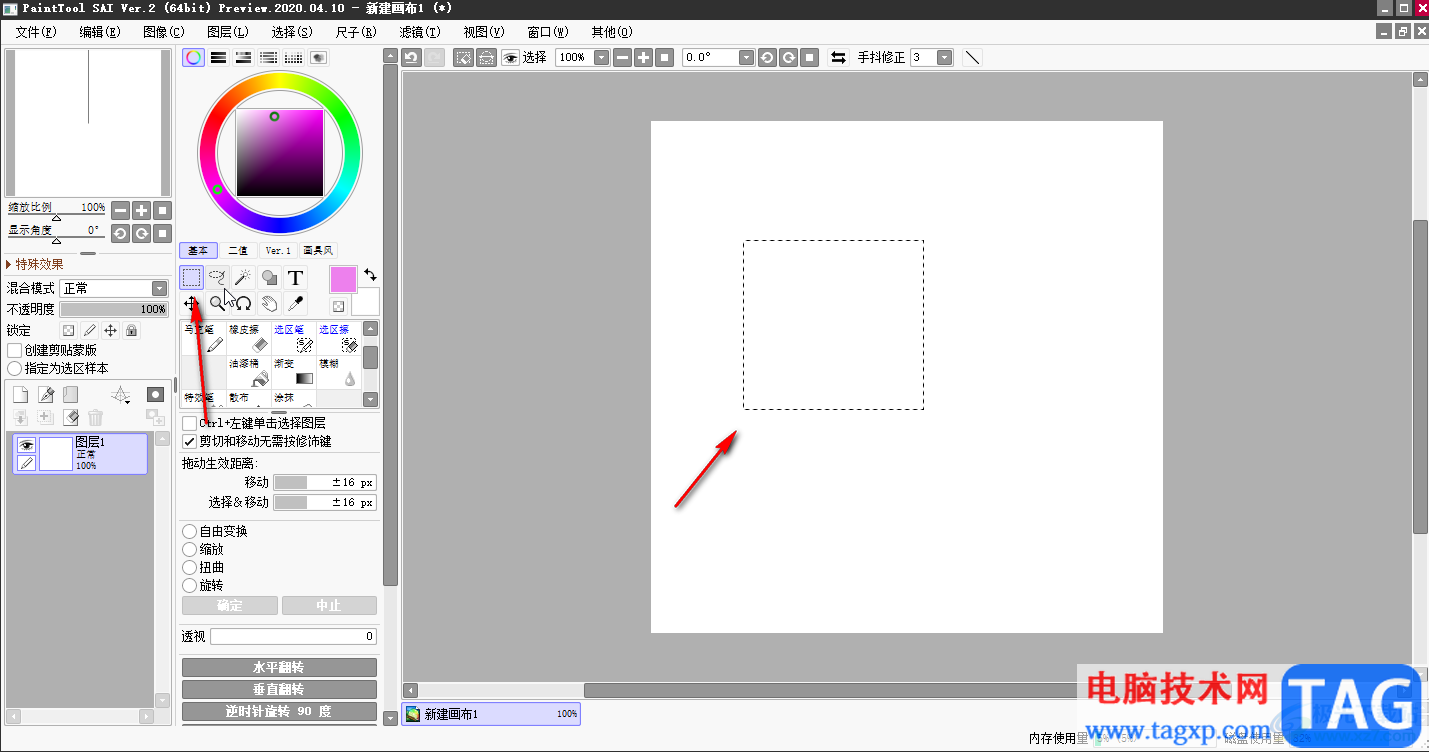Create a new layer folder

click(71, 395)
